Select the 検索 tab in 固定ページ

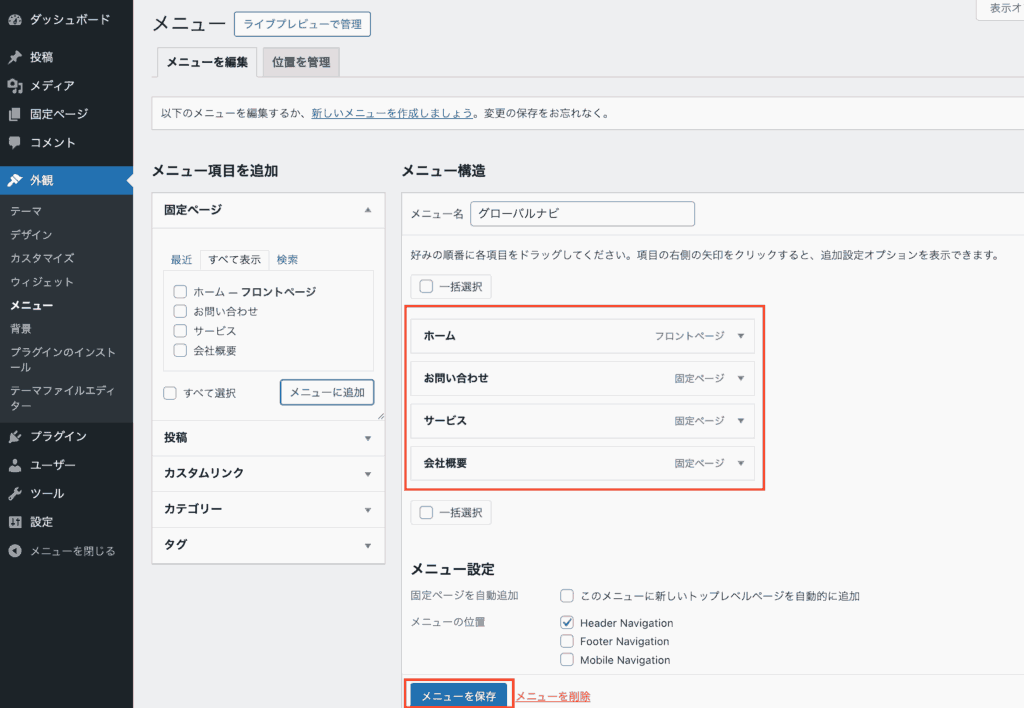pyautogui.click(x=287, y=260)
